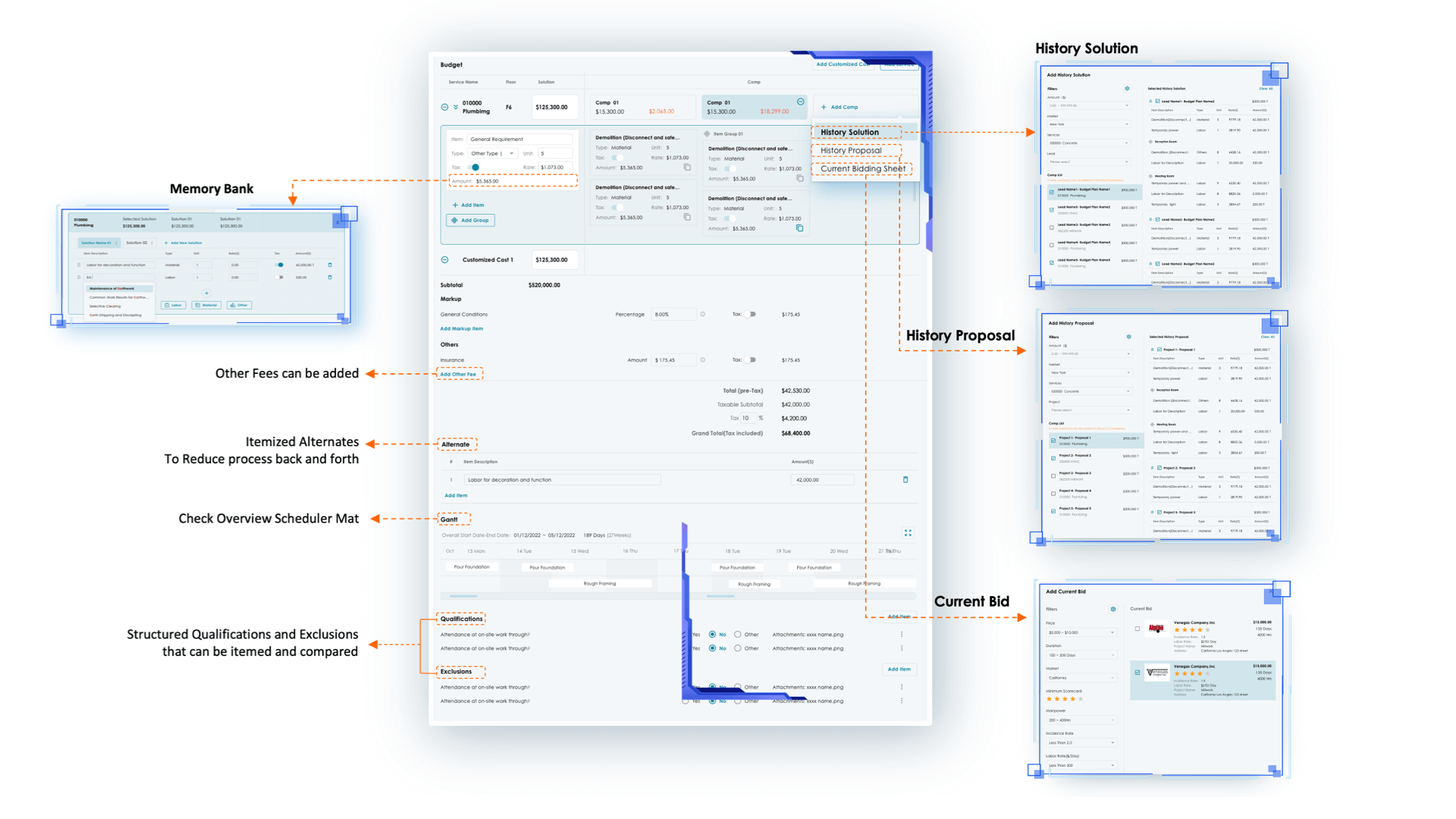1456x819 pixels.
Task: Select Current Bidding Sheet menu option
Action: pos(862,168)
